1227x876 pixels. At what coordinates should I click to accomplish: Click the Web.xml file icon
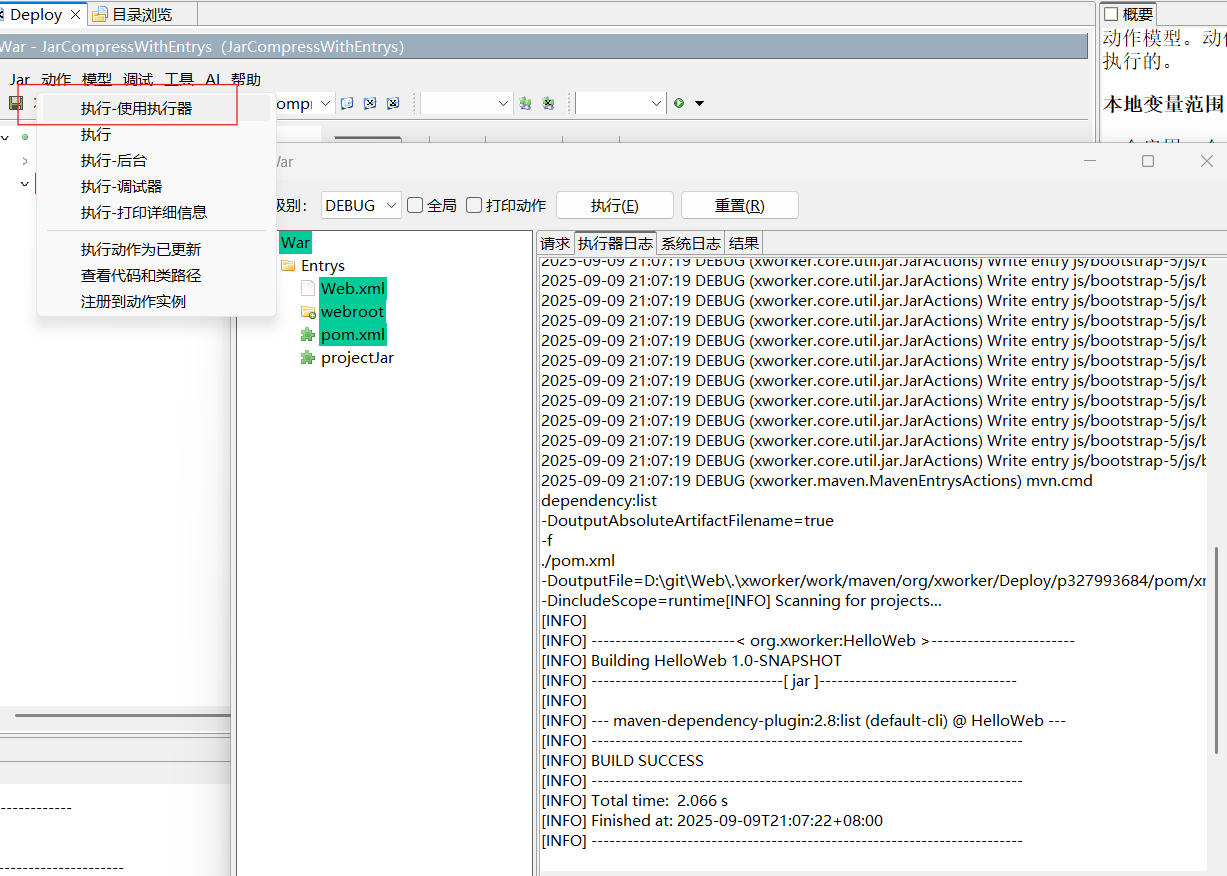coord(308,289)
